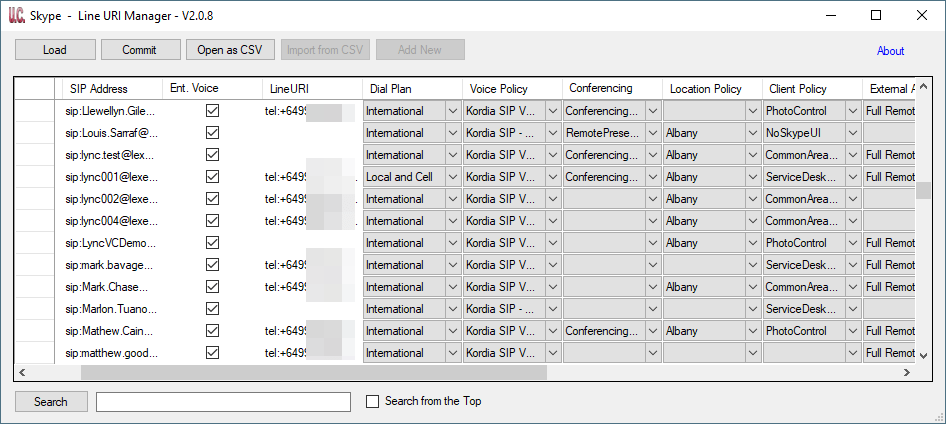
Task: Enable the Search from the Top checkbox
Action: [373, 402]
